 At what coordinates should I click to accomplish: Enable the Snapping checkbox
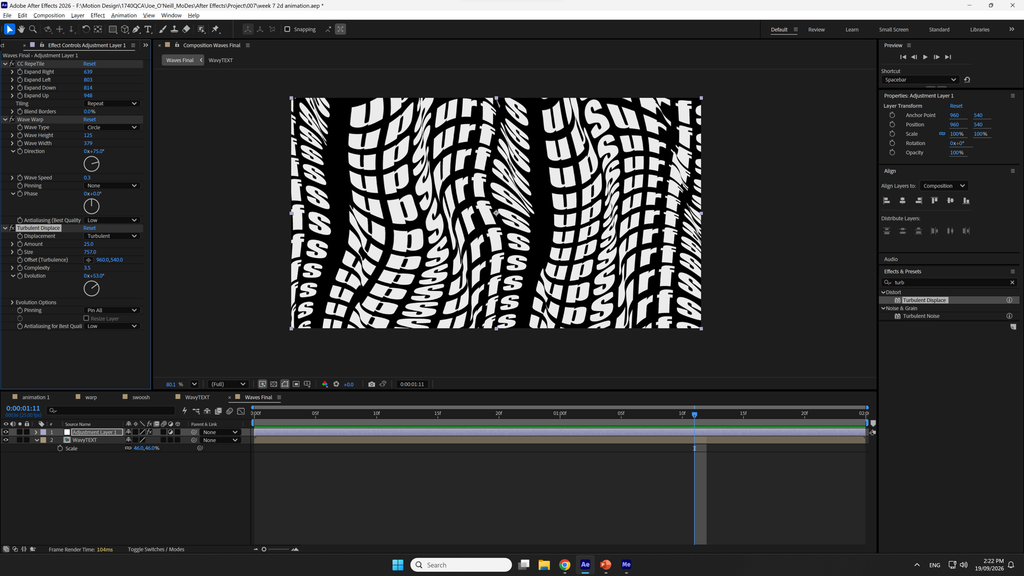pyautogui.click(x=287, y=29)
